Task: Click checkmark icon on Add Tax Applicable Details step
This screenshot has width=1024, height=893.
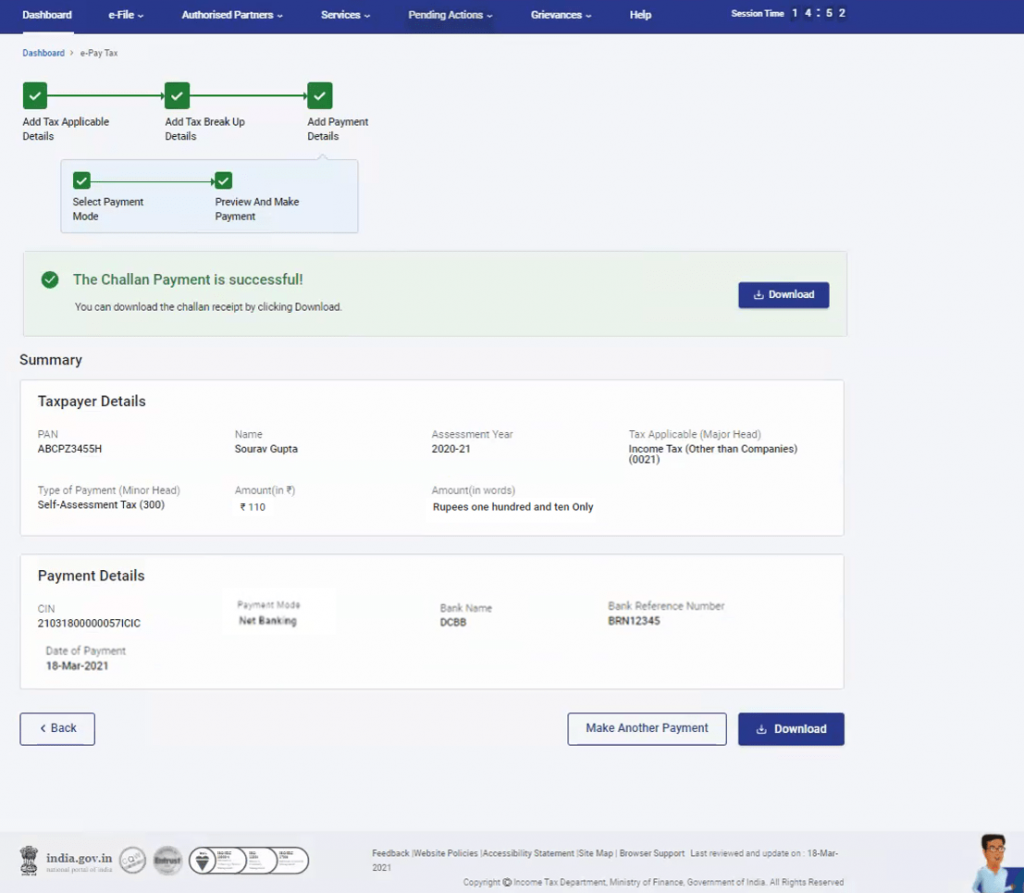Action: point(34,94)
